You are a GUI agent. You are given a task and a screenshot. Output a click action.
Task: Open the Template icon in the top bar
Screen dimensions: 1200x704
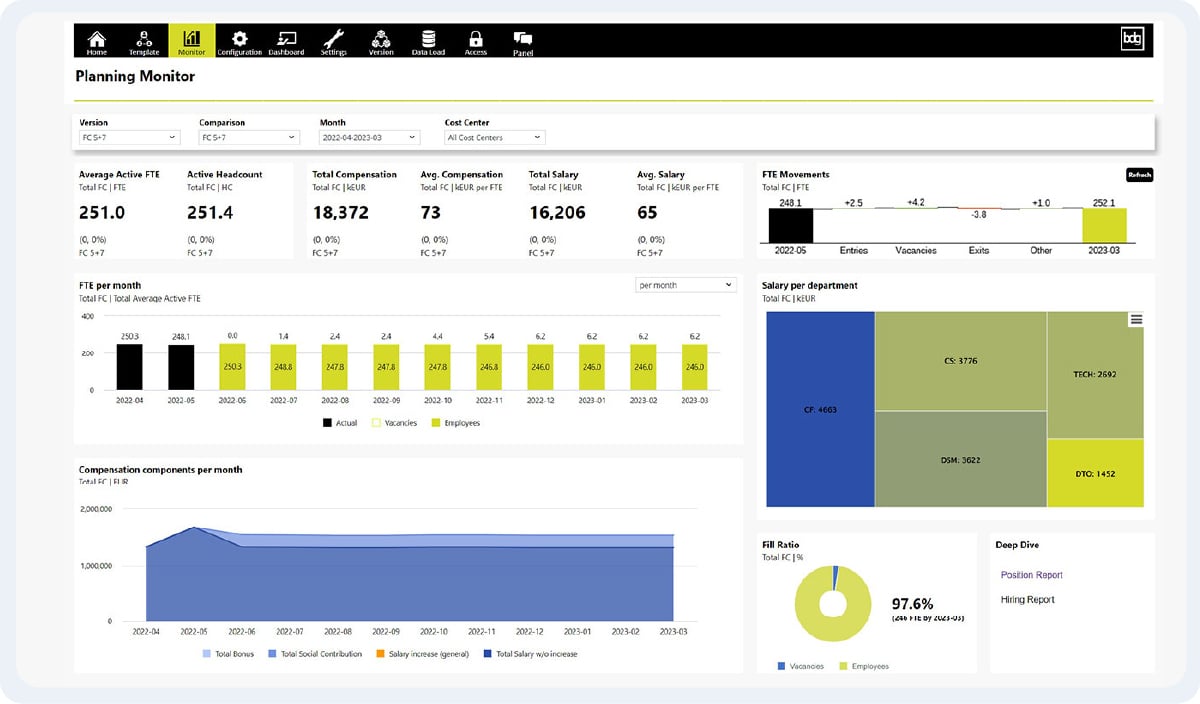coord(144,40)
